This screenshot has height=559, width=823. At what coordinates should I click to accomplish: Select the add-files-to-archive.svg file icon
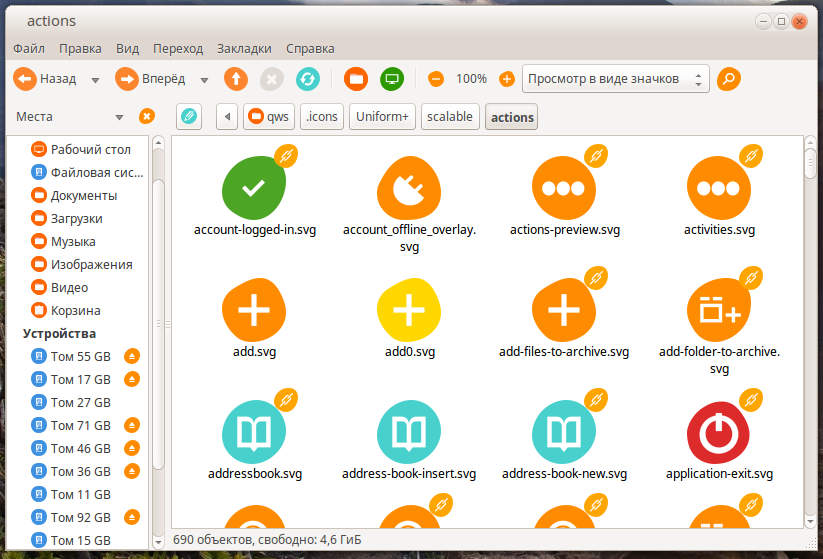point(564,310)
